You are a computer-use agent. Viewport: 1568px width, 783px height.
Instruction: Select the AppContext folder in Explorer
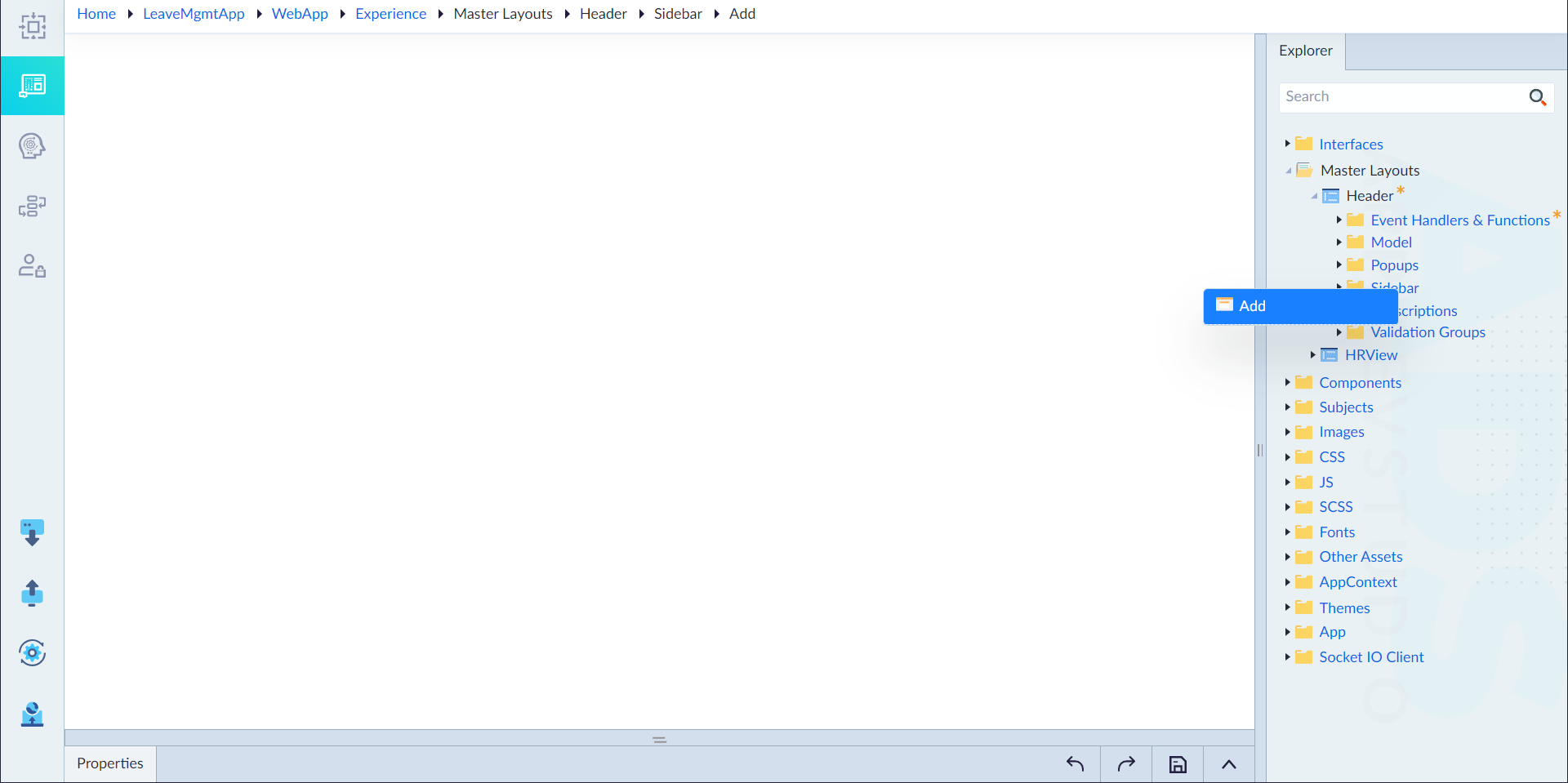click(1358, 582)
